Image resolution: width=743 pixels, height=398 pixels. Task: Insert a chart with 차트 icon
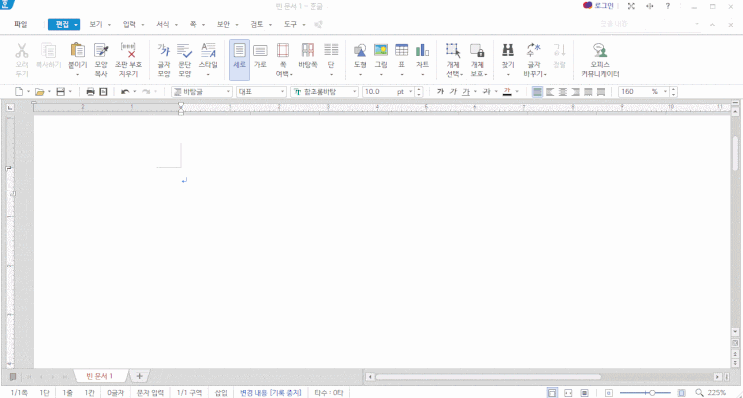tap(422, 50)
